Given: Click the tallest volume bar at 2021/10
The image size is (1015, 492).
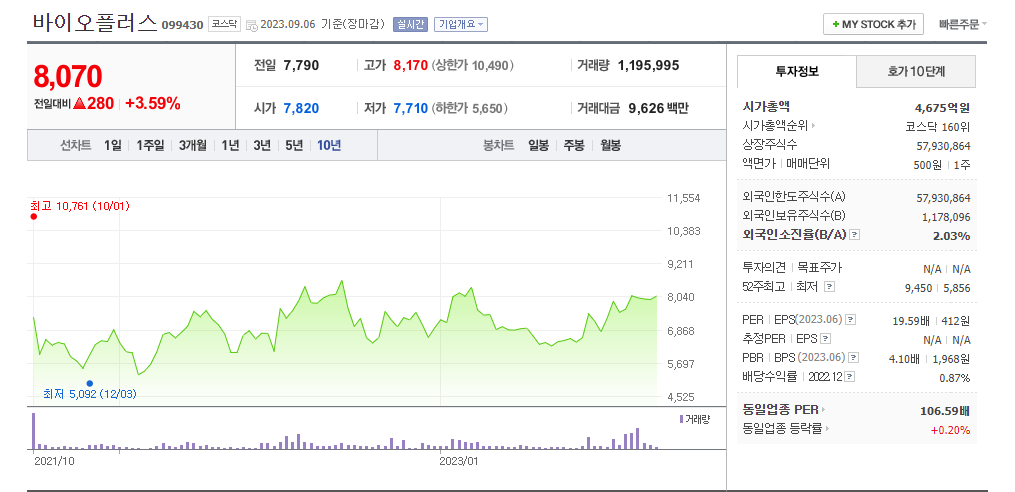Looking at the screenshot, I should coord(34,431).
